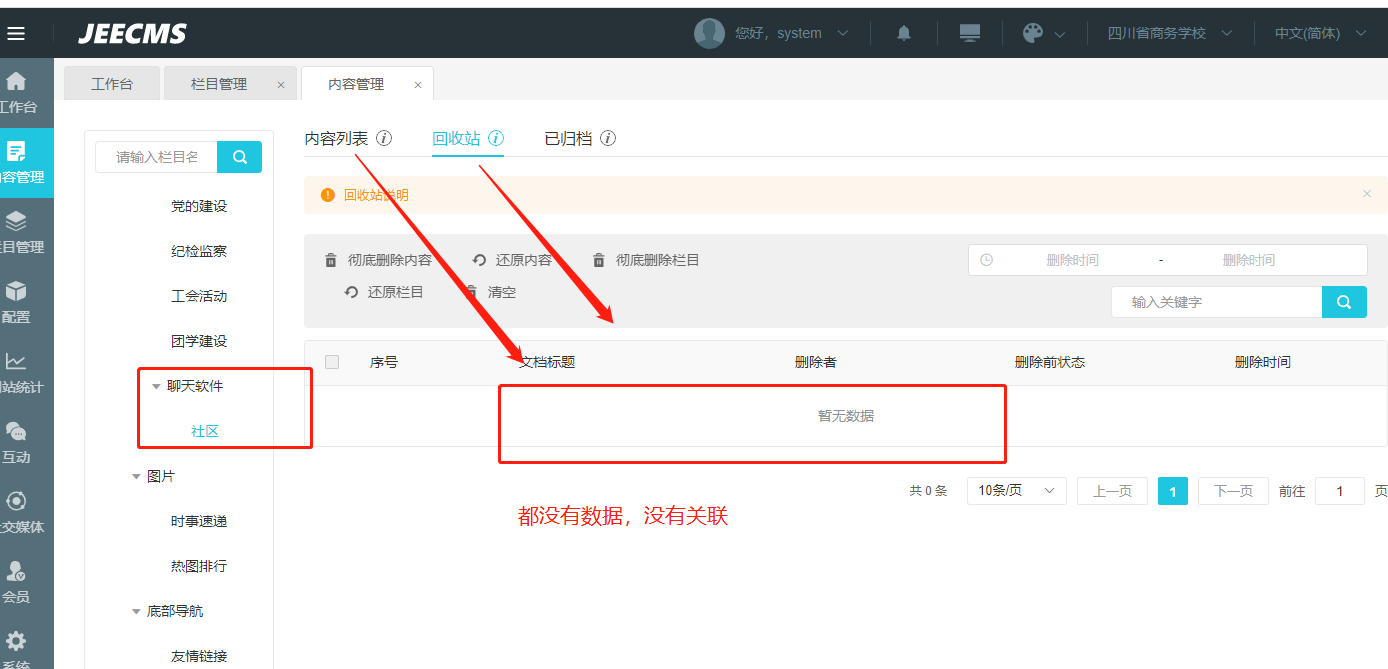Image resolution: width=1388 pixels, height=669 pixels.
Task: Select 团学建设 channel
Action: point(199,341)
